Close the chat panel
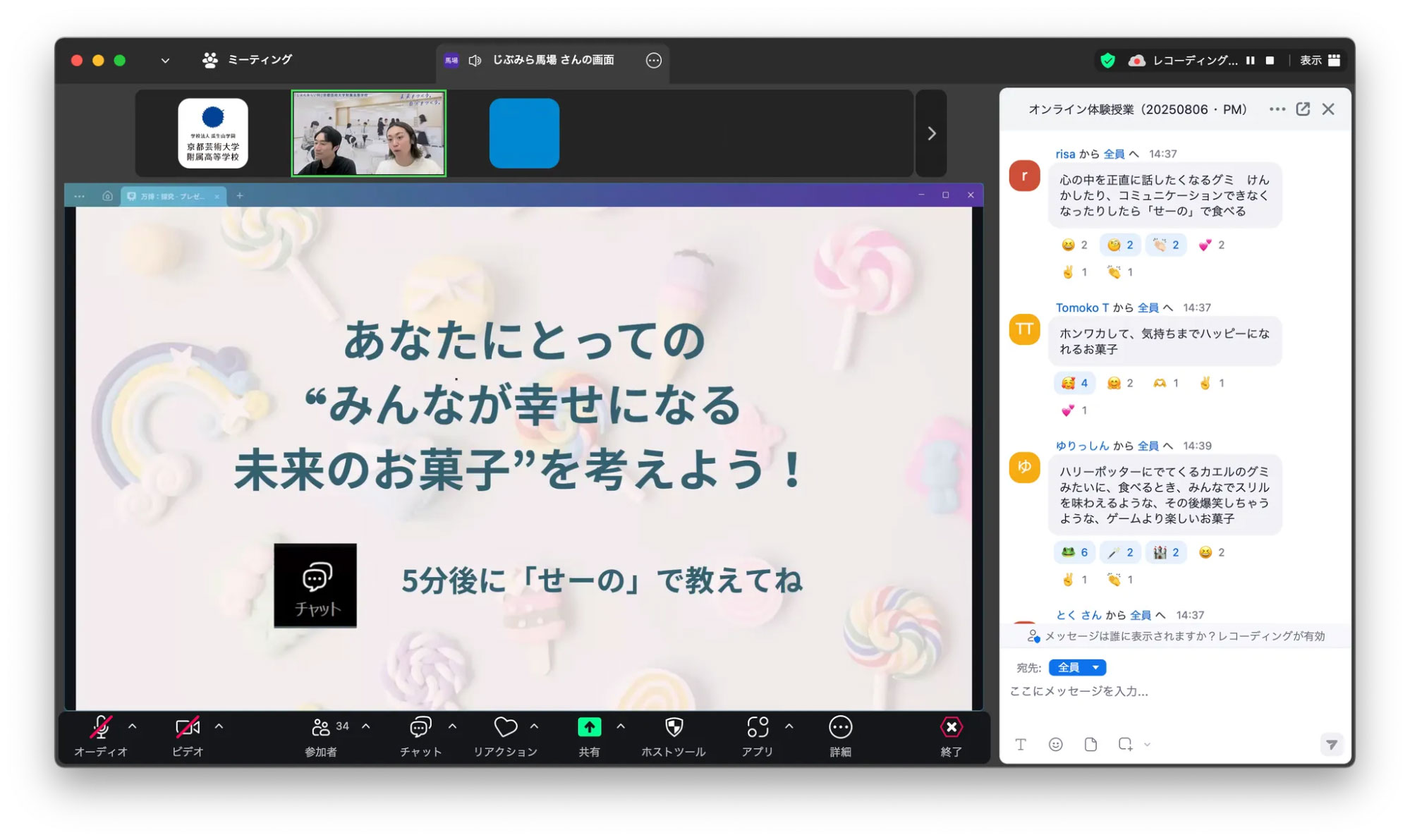The image size is (1410, 840). [1328, 109]
